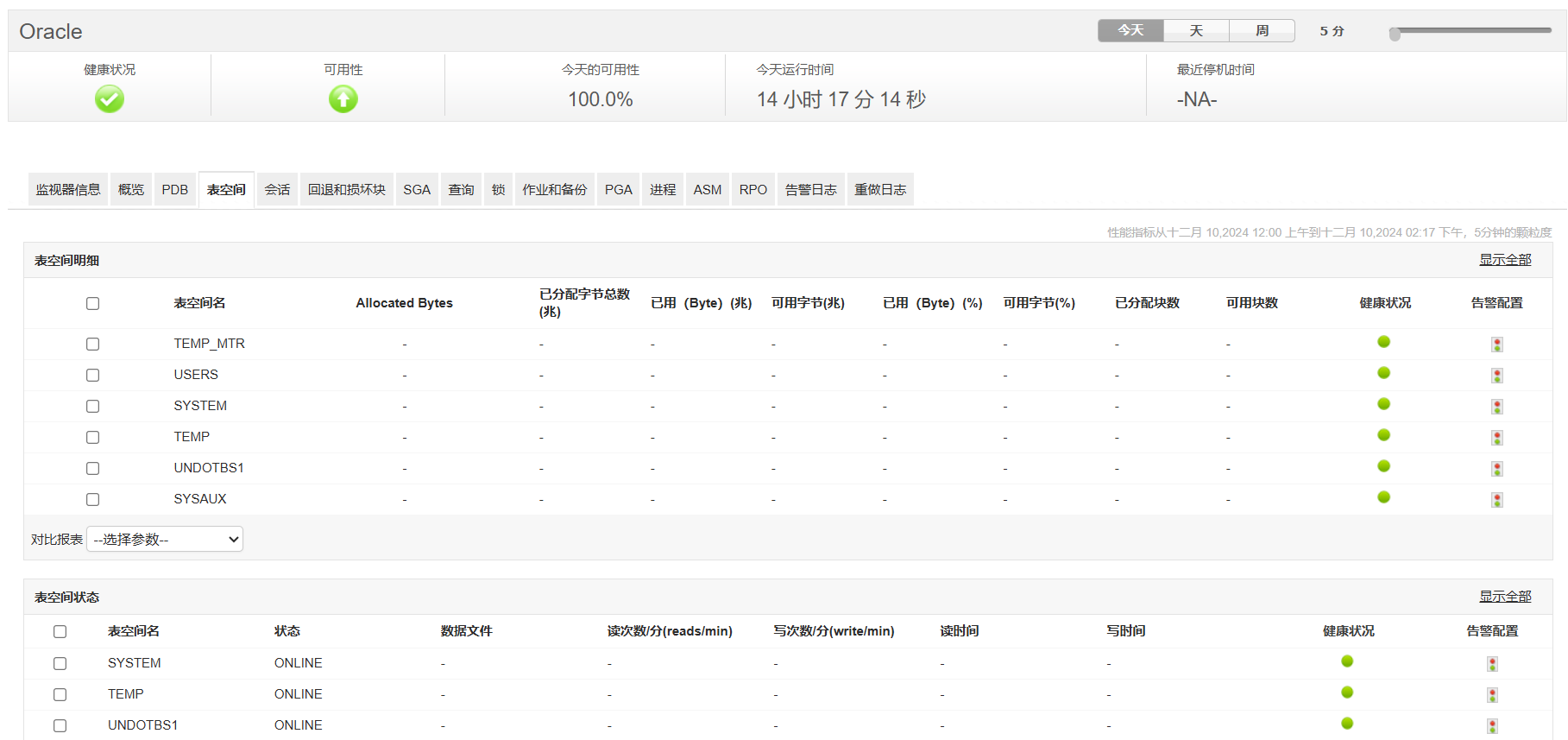
Task: Open the 查询 tab
Action: [461, 189]
